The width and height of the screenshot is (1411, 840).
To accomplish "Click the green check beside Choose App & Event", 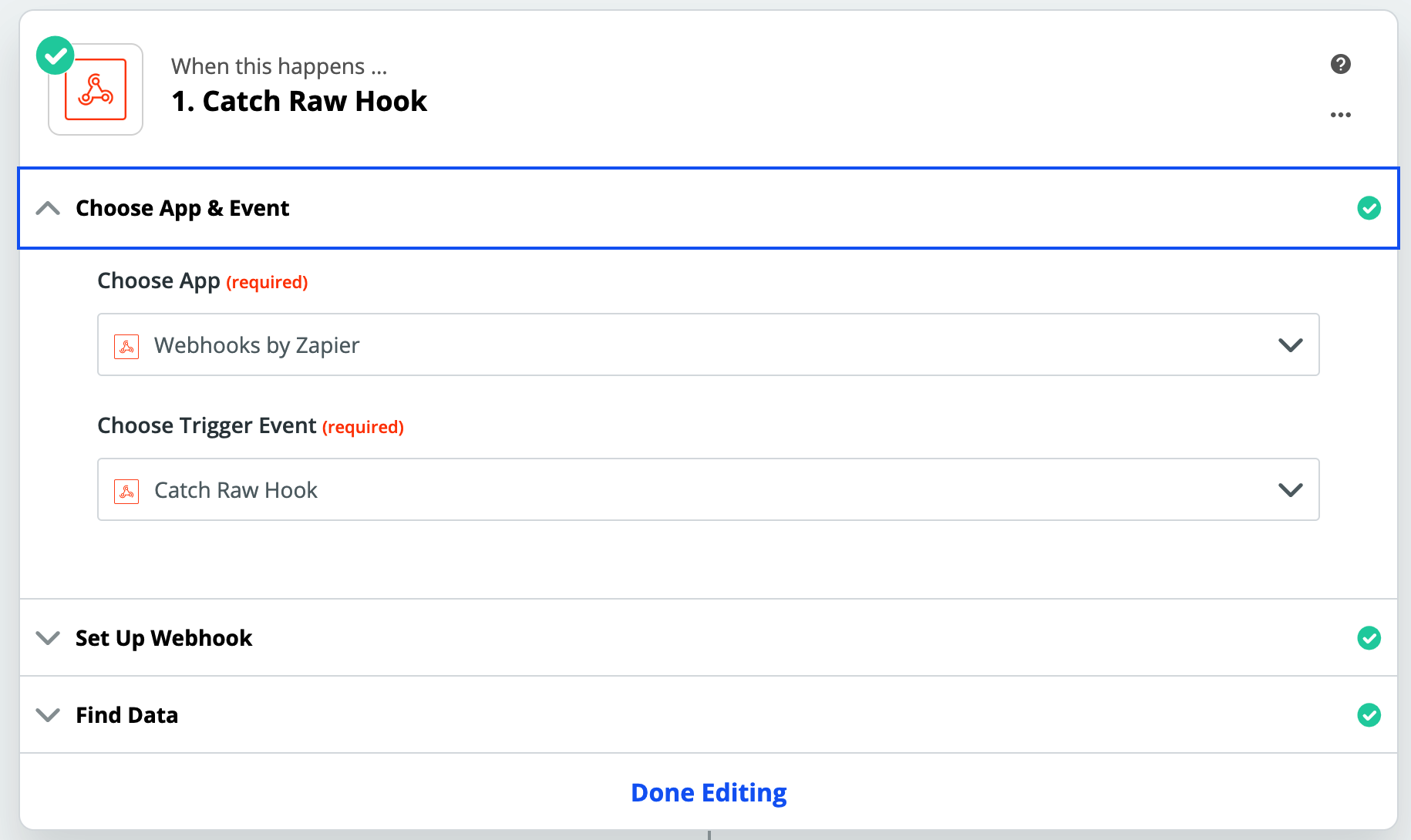I will 1369,208.
